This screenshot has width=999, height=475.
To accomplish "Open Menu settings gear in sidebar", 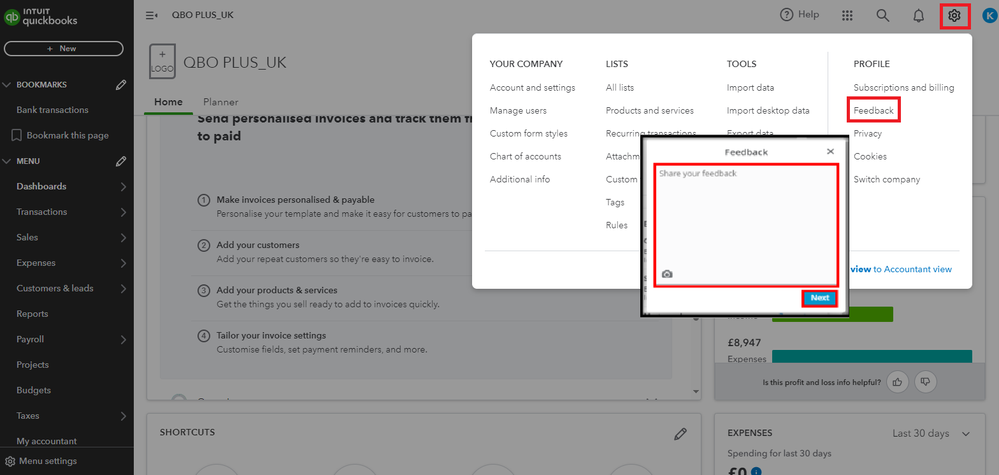I will (10, 461).
